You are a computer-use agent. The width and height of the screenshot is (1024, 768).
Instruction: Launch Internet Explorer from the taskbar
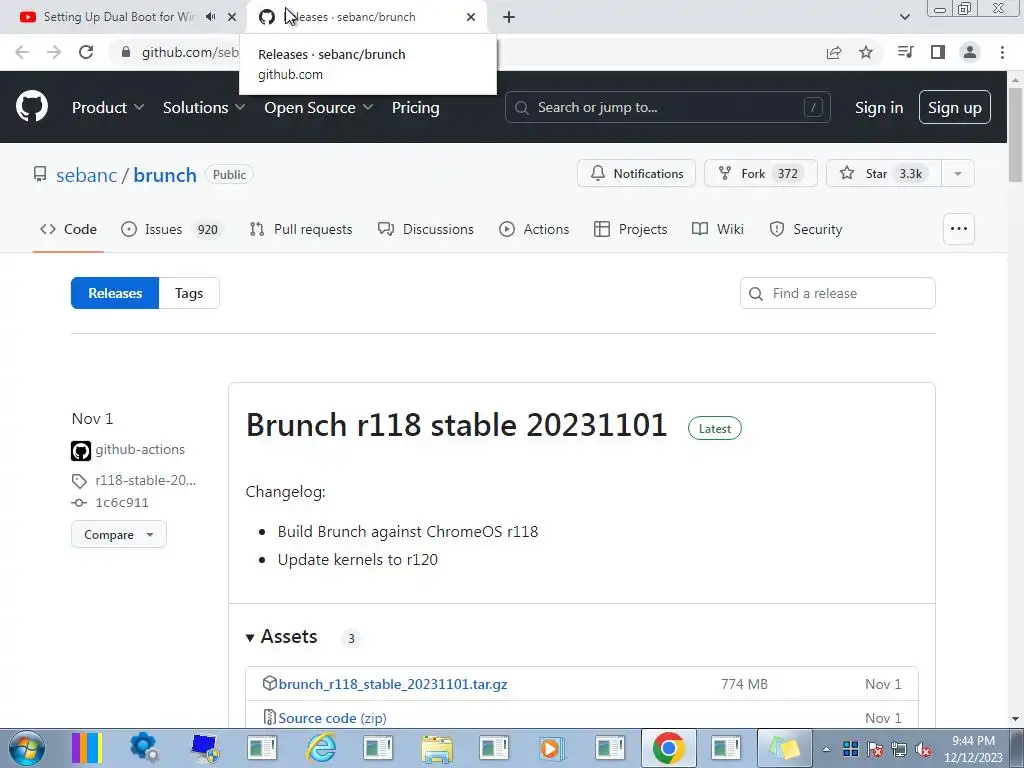click(x=321, y=748)
